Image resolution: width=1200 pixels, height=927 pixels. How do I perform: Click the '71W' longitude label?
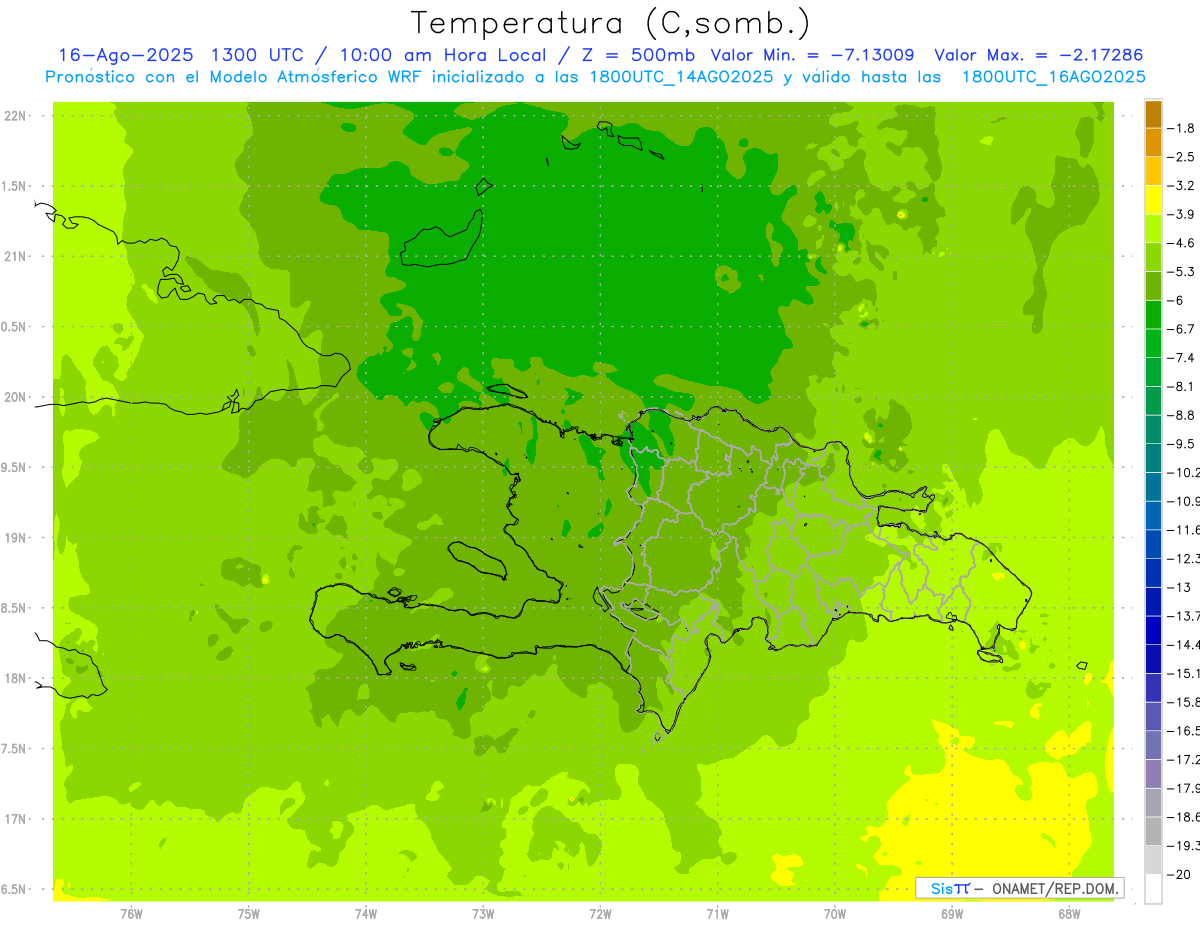click(717, 914)
